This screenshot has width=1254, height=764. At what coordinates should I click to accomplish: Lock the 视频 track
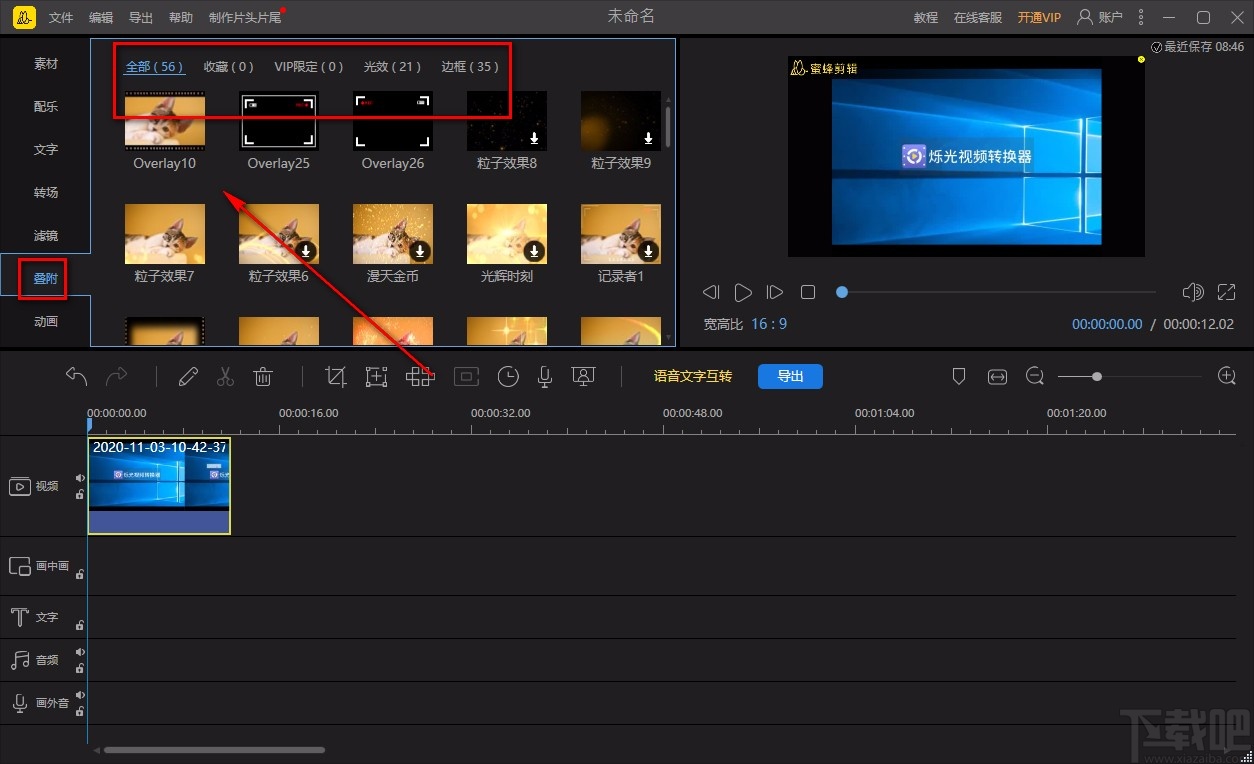click(80, 494)
